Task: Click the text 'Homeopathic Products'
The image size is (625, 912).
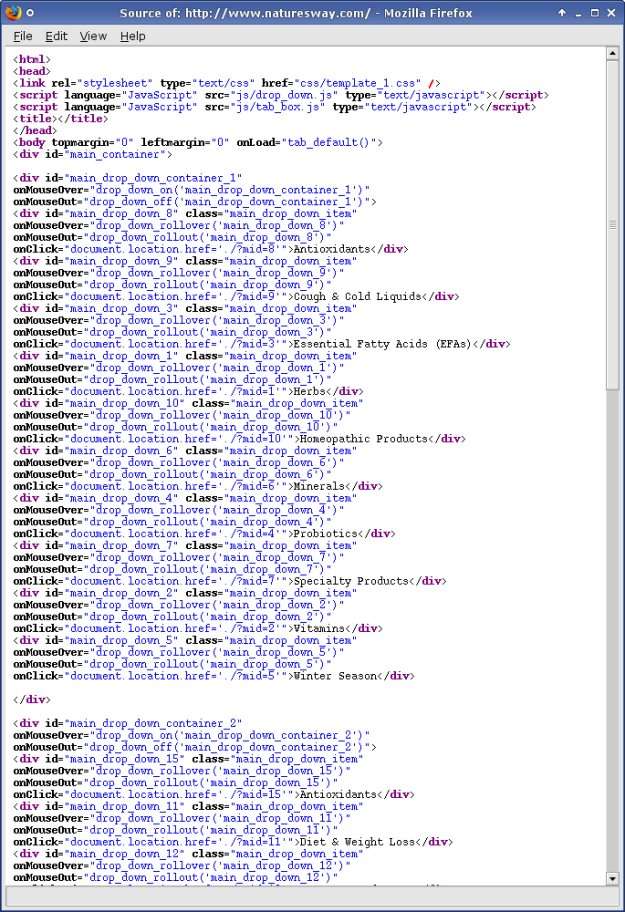Action: 363,439
